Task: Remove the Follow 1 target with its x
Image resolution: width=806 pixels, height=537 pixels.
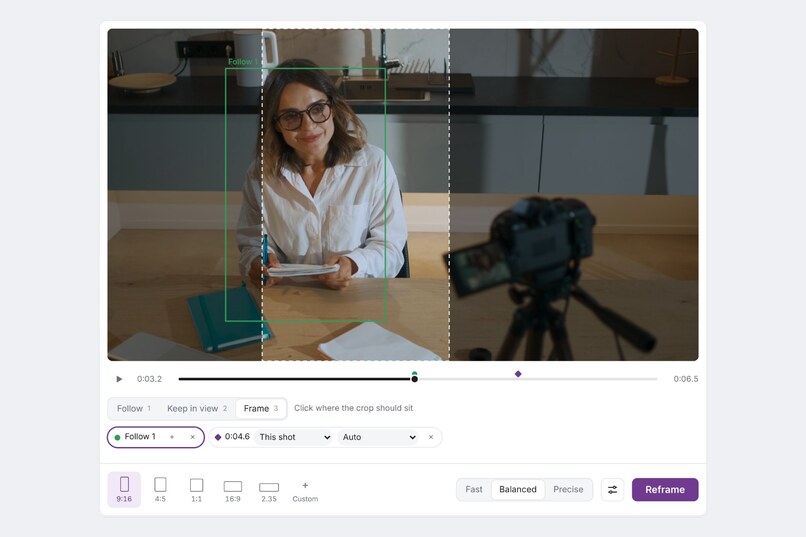Action: 193,437
